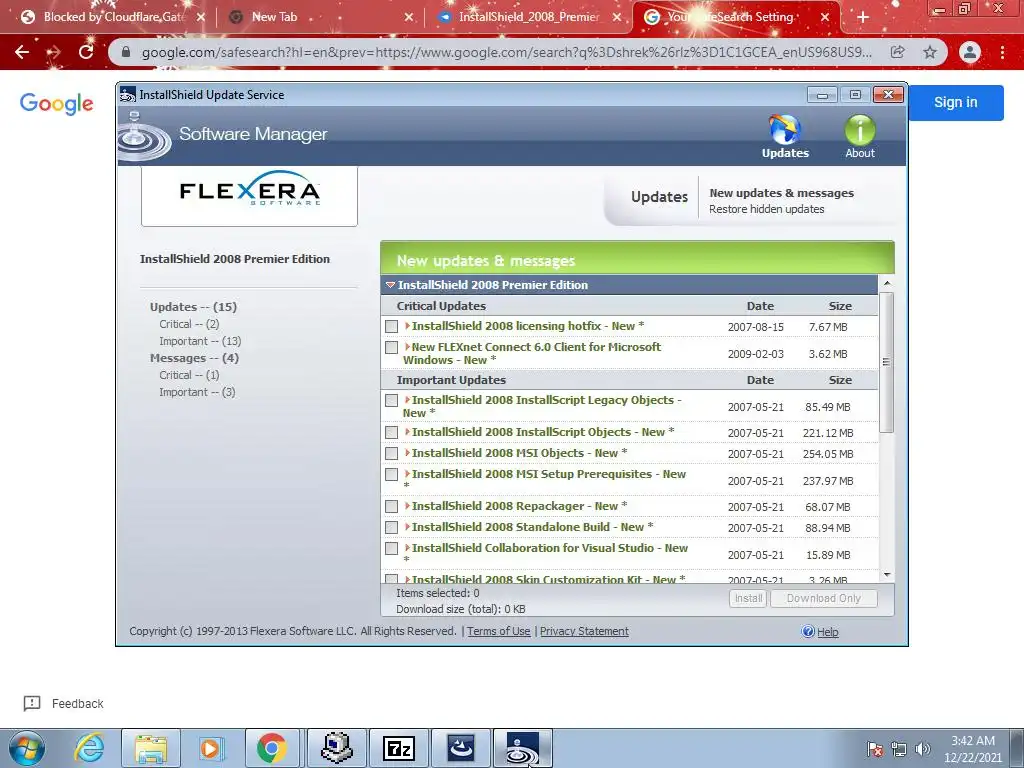The image size is (1024, 768).
Task: Check New FLEXnet Connect 6.0 Client checkbox
Action: tap(391, 347)
